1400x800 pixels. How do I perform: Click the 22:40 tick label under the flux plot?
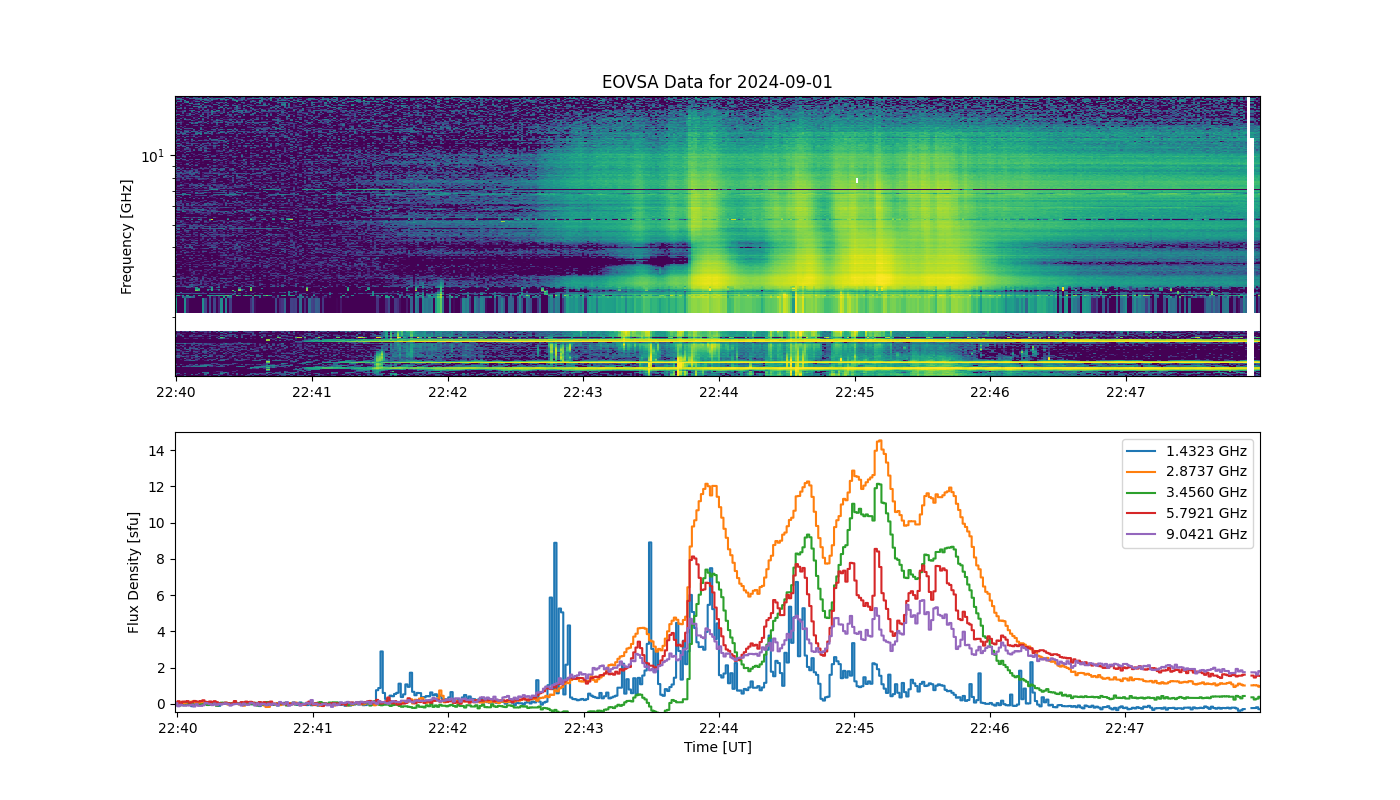coord(176,728)
